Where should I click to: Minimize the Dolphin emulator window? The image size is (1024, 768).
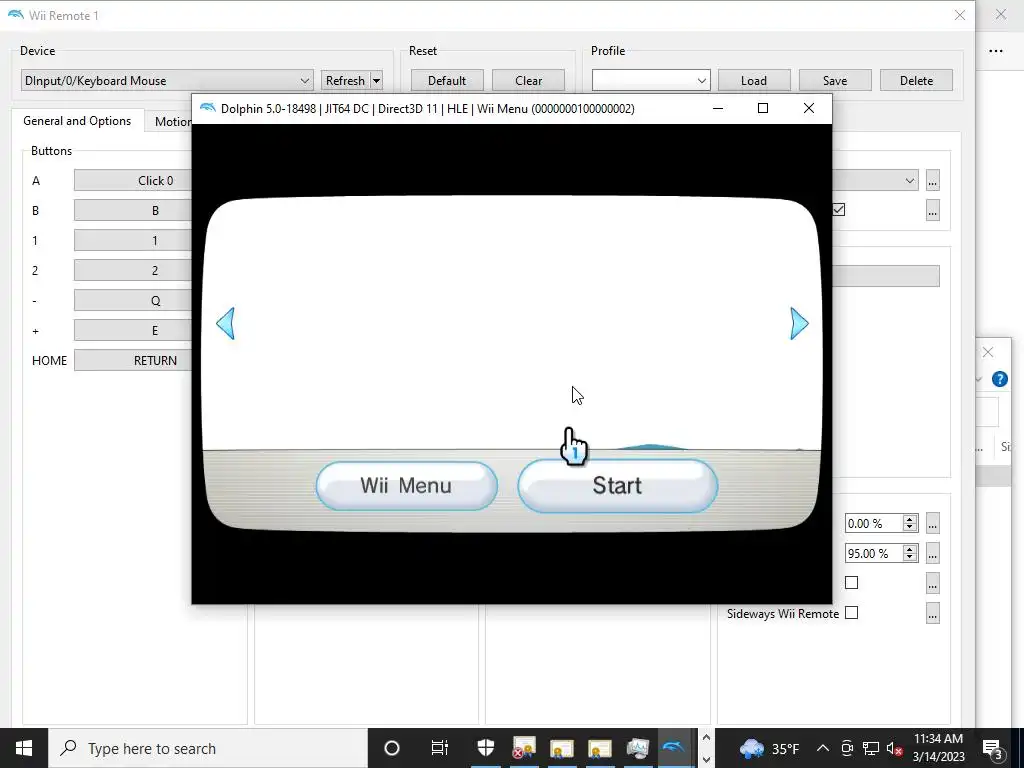coord(718,108)
